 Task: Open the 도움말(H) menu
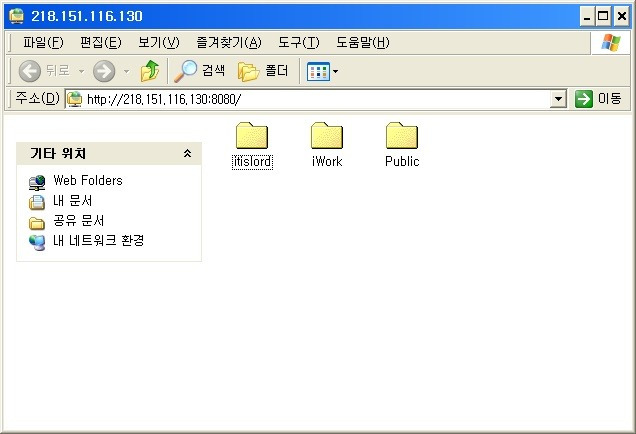click(x=363, y=42)
